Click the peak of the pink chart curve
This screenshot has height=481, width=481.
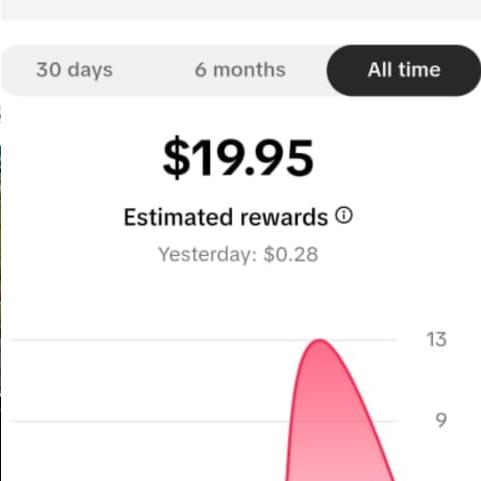(x=319, y=341)
